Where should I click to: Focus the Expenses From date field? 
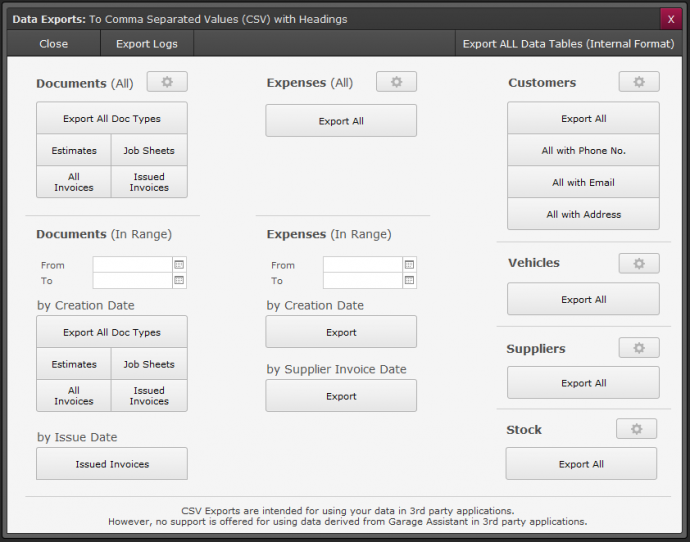(363, 265)
